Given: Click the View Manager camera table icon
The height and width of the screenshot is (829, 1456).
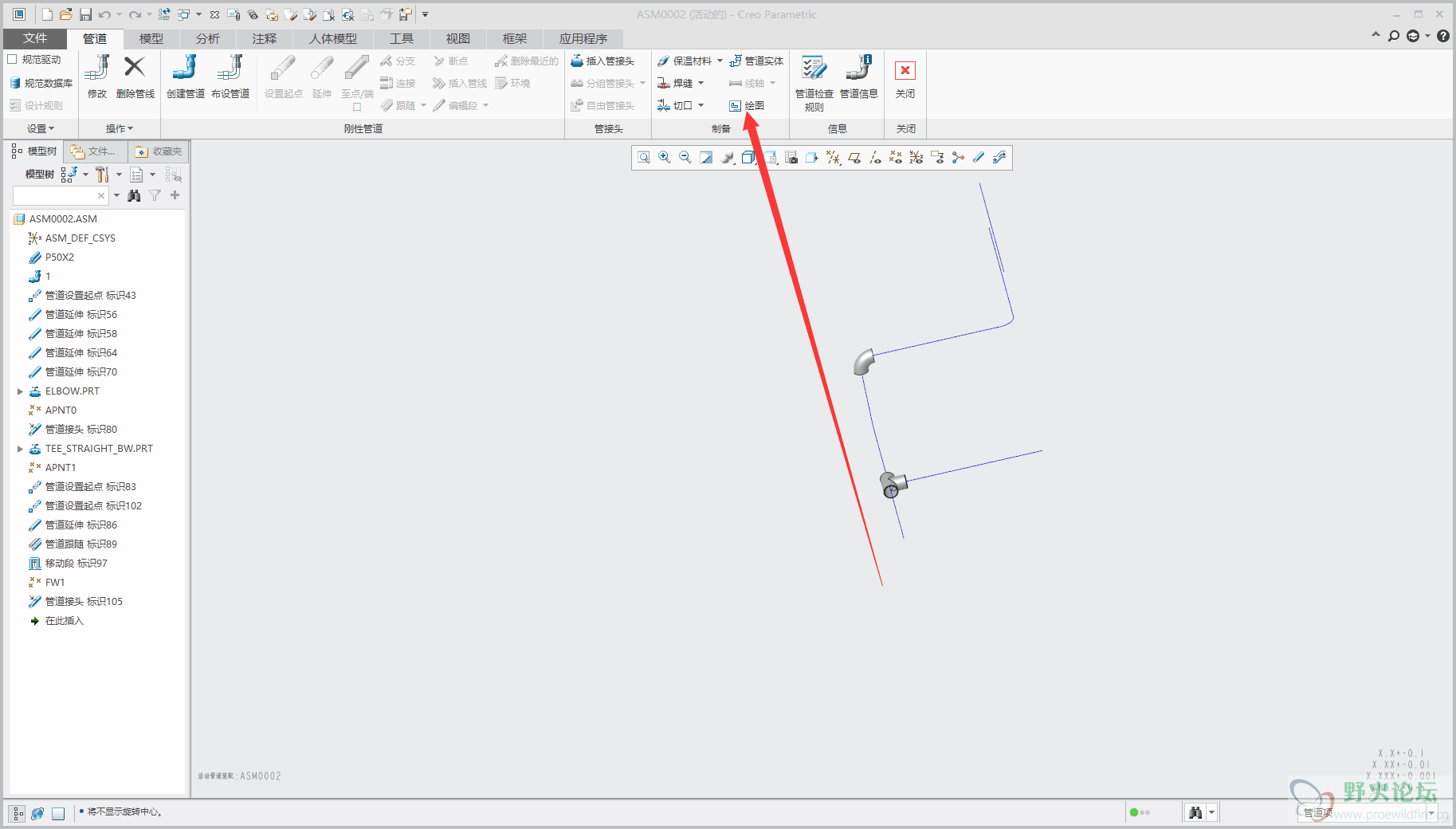Looking at the screenshot, I should point(791,158).
